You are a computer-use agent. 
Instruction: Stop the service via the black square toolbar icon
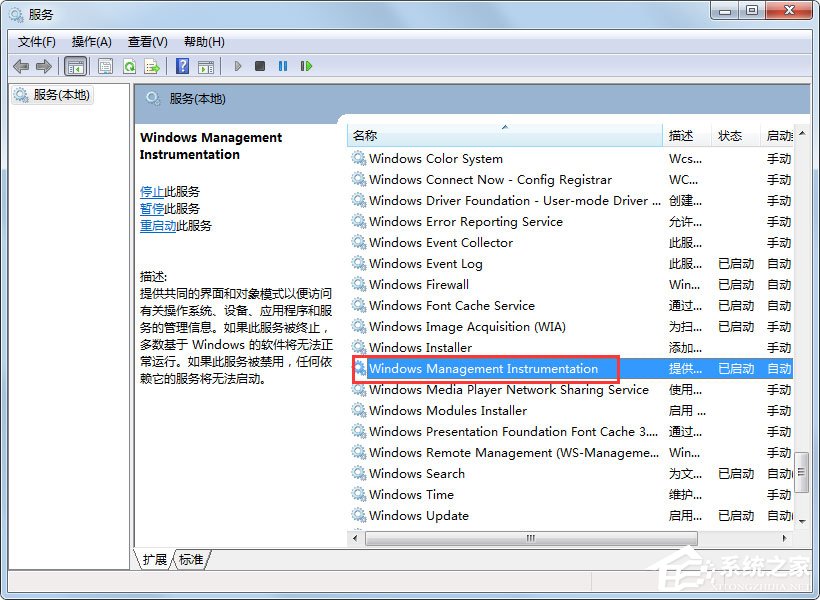pyautogui.click(x=260, y=65)
